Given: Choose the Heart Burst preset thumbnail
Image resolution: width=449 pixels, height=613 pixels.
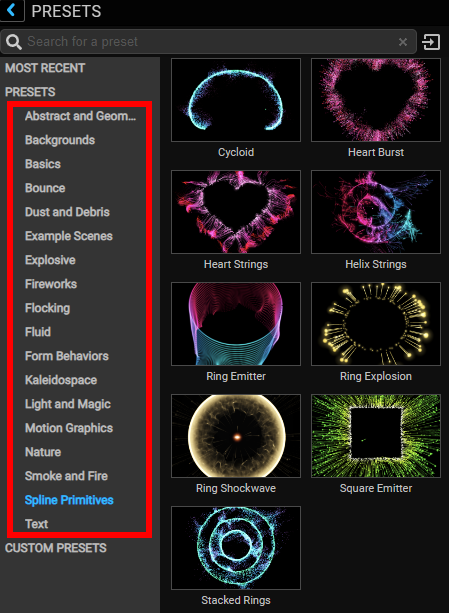Looking at the screenshot, I should coord(376,100).
